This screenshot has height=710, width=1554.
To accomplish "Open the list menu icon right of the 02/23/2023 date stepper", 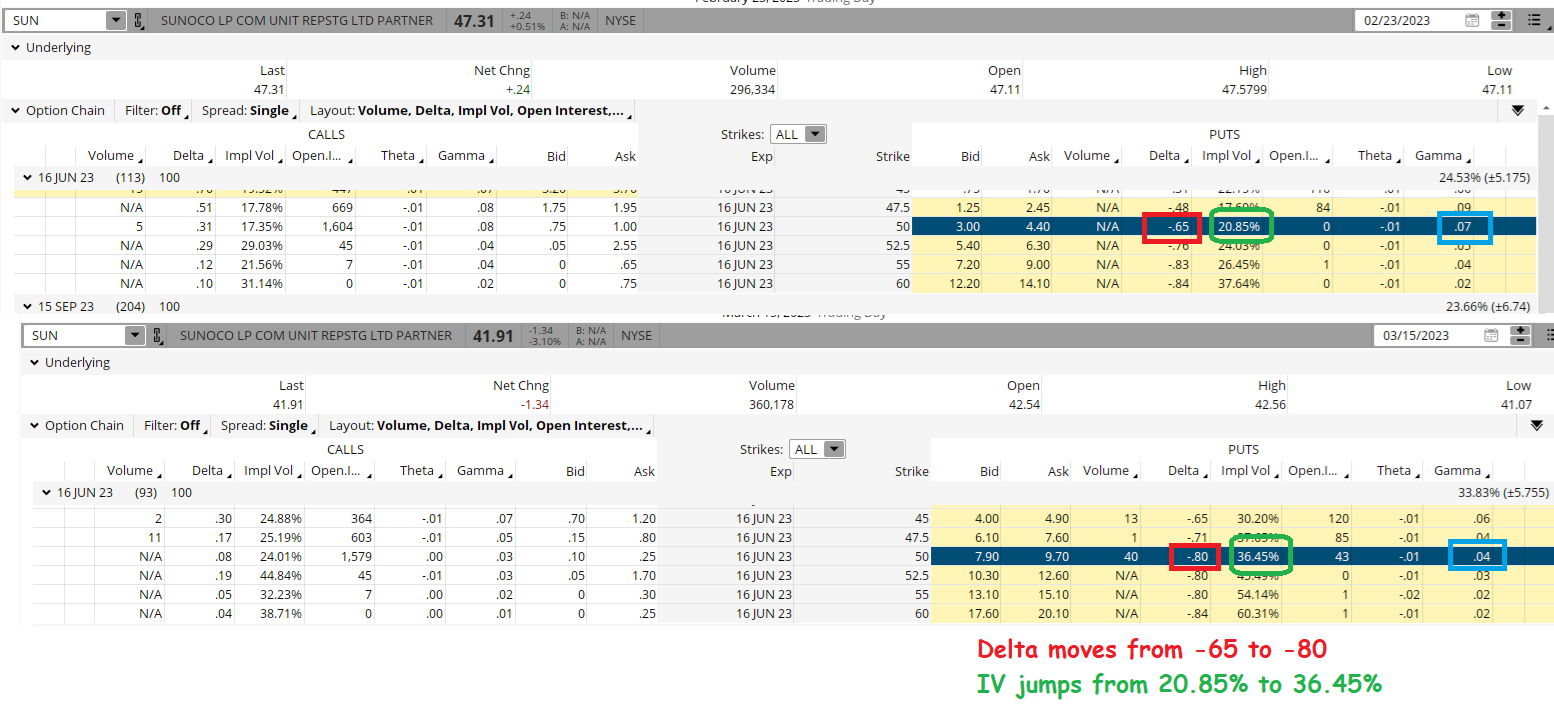I will (x=1535, y=20).
